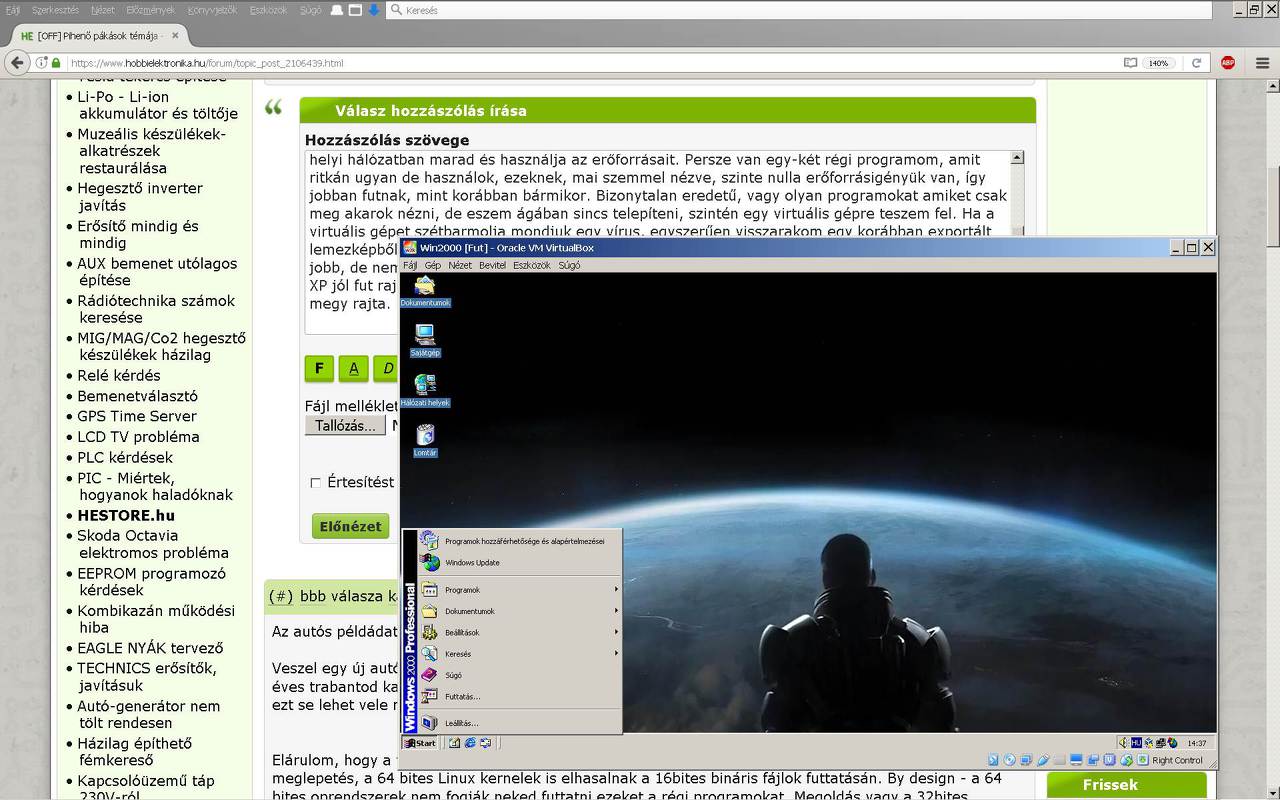This screenshot has height=800, width=1280.
Task: Open VirtualBox Nézet menu
Action: click(x=460, y=265)
